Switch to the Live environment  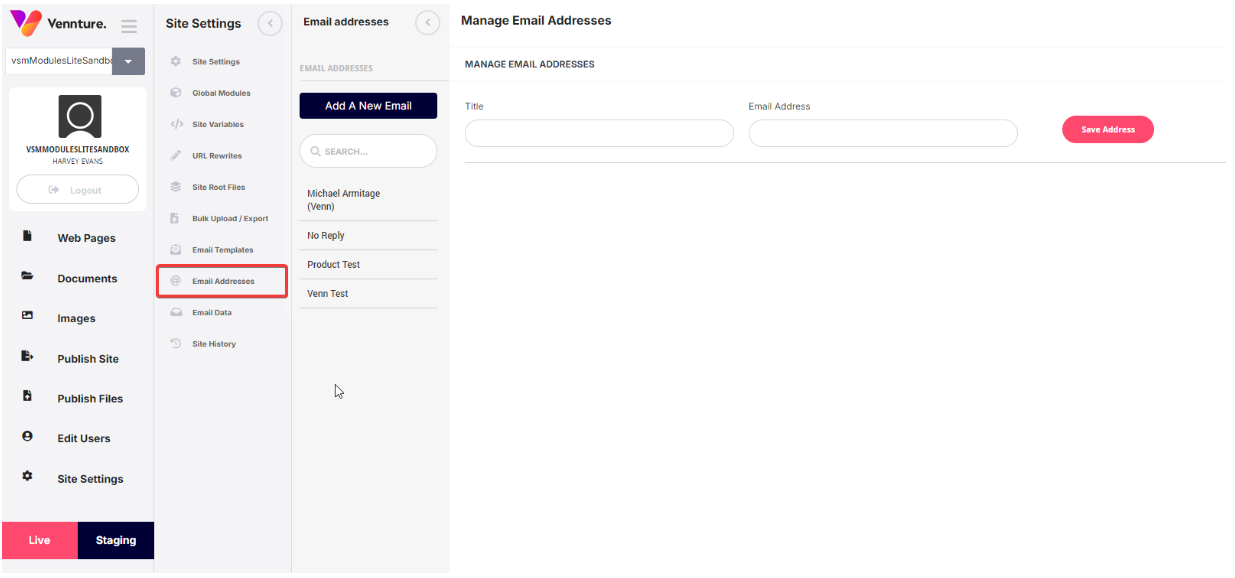pyautogui.click(x=40, y=540)
